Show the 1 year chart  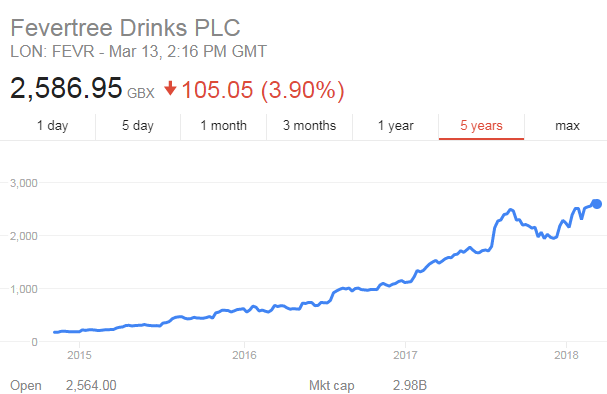(395, 126)
